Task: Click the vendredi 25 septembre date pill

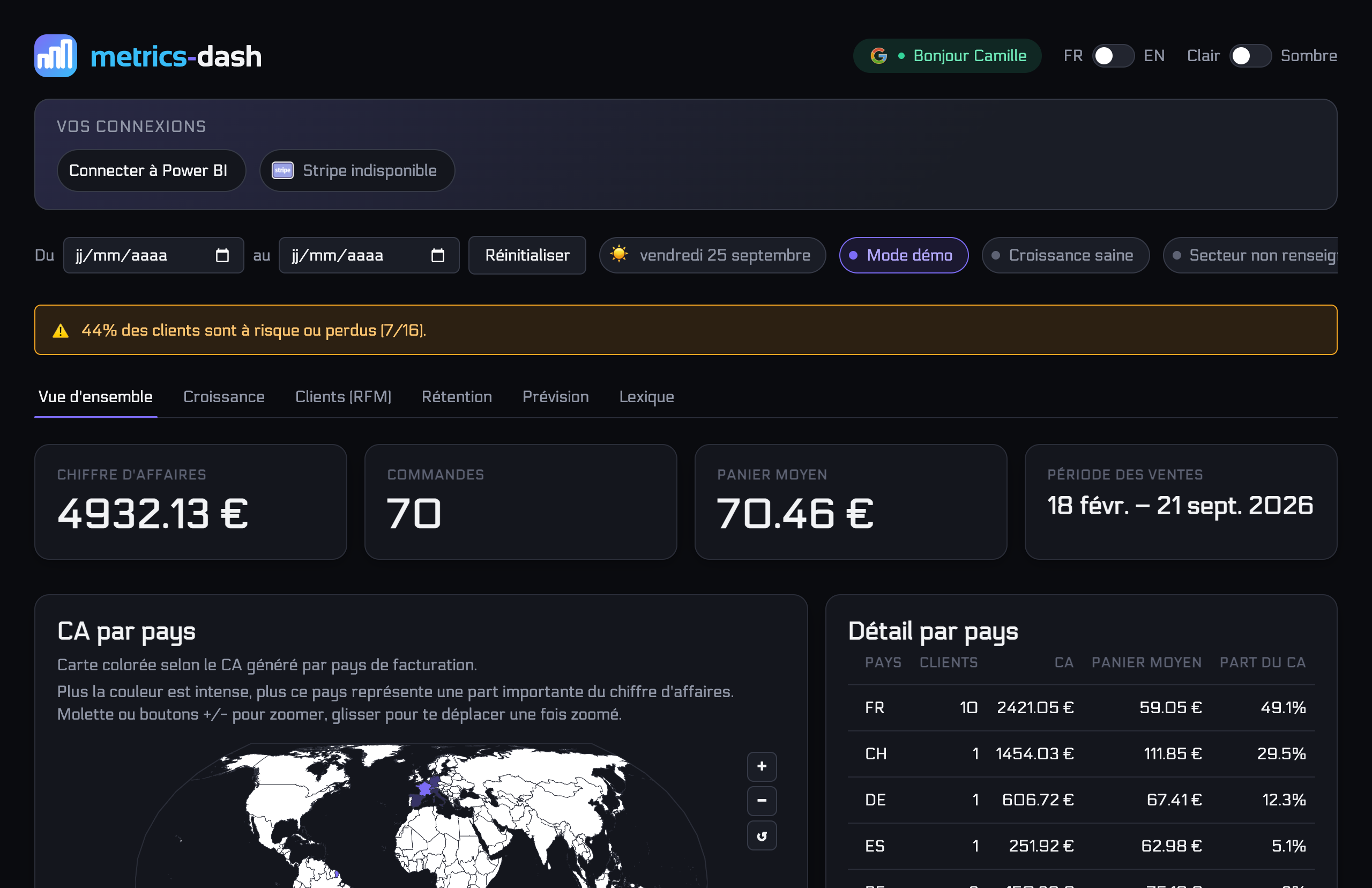Action: click(712, 255)
